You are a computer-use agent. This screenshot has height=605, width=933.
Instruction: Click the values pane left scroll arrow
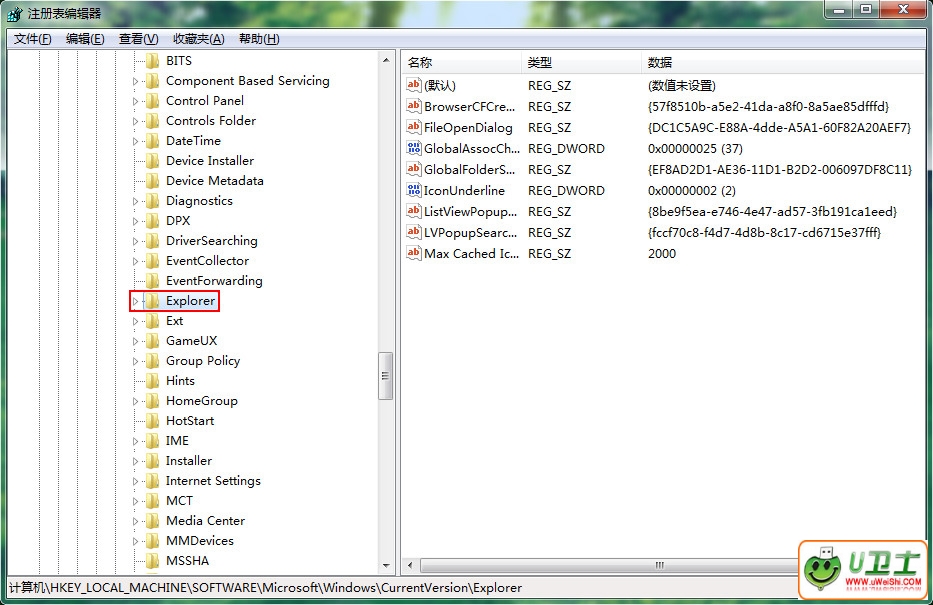409,565
